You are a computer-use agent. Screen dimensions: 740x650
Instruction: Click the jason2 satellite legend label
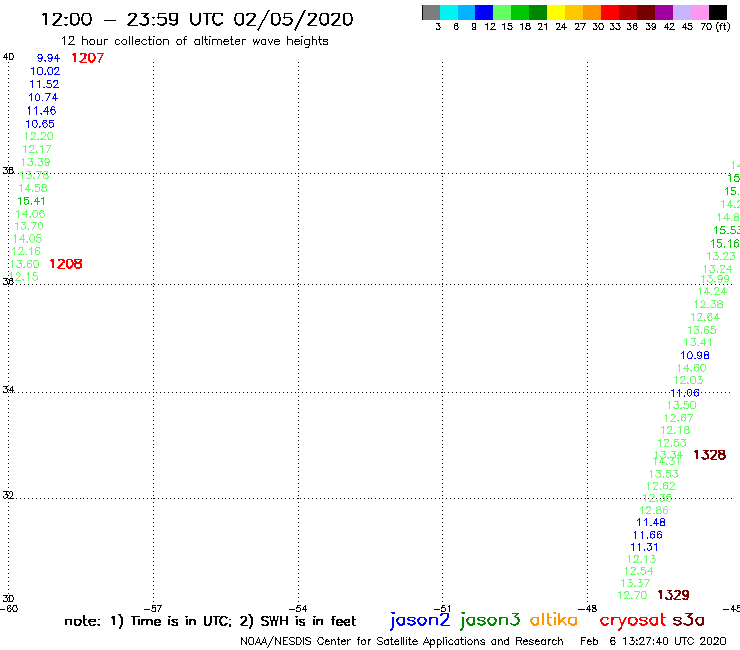[420, 620]
